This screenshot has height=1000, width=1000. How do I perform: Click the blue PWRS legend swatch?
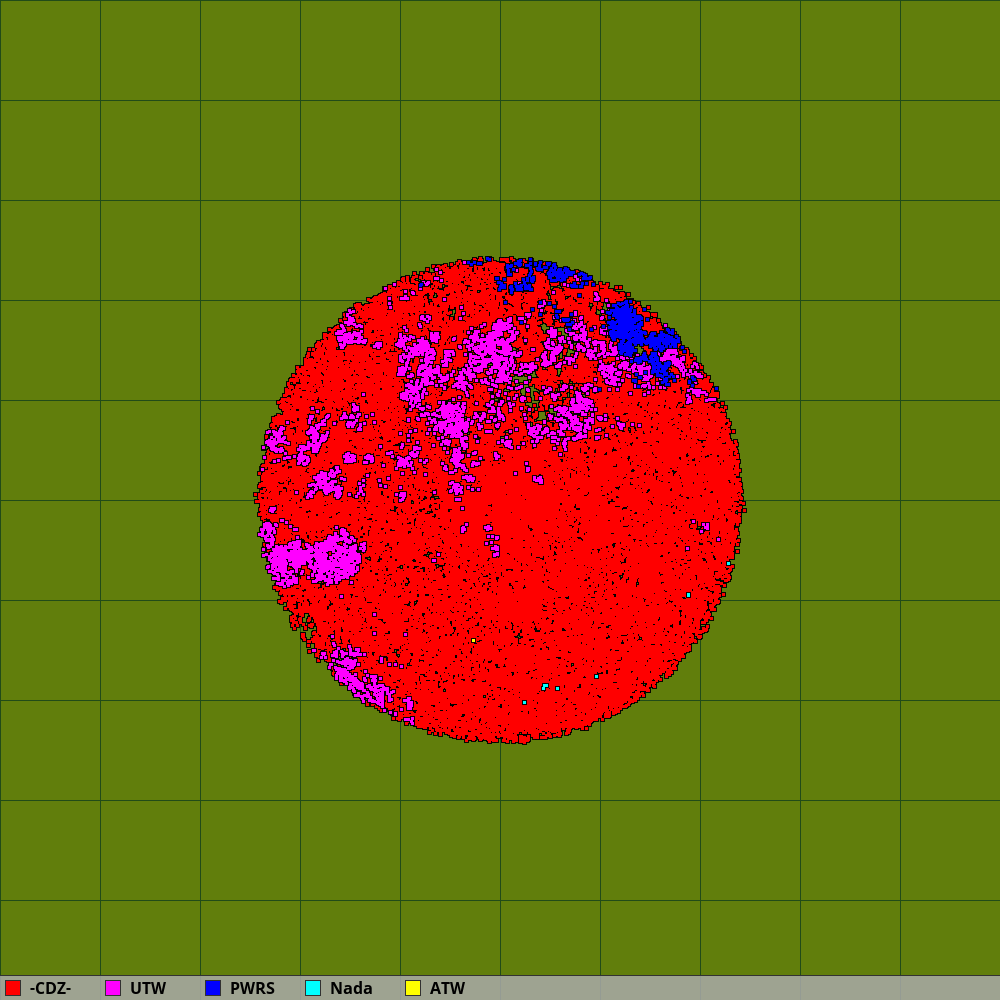[x=213, y=988]
